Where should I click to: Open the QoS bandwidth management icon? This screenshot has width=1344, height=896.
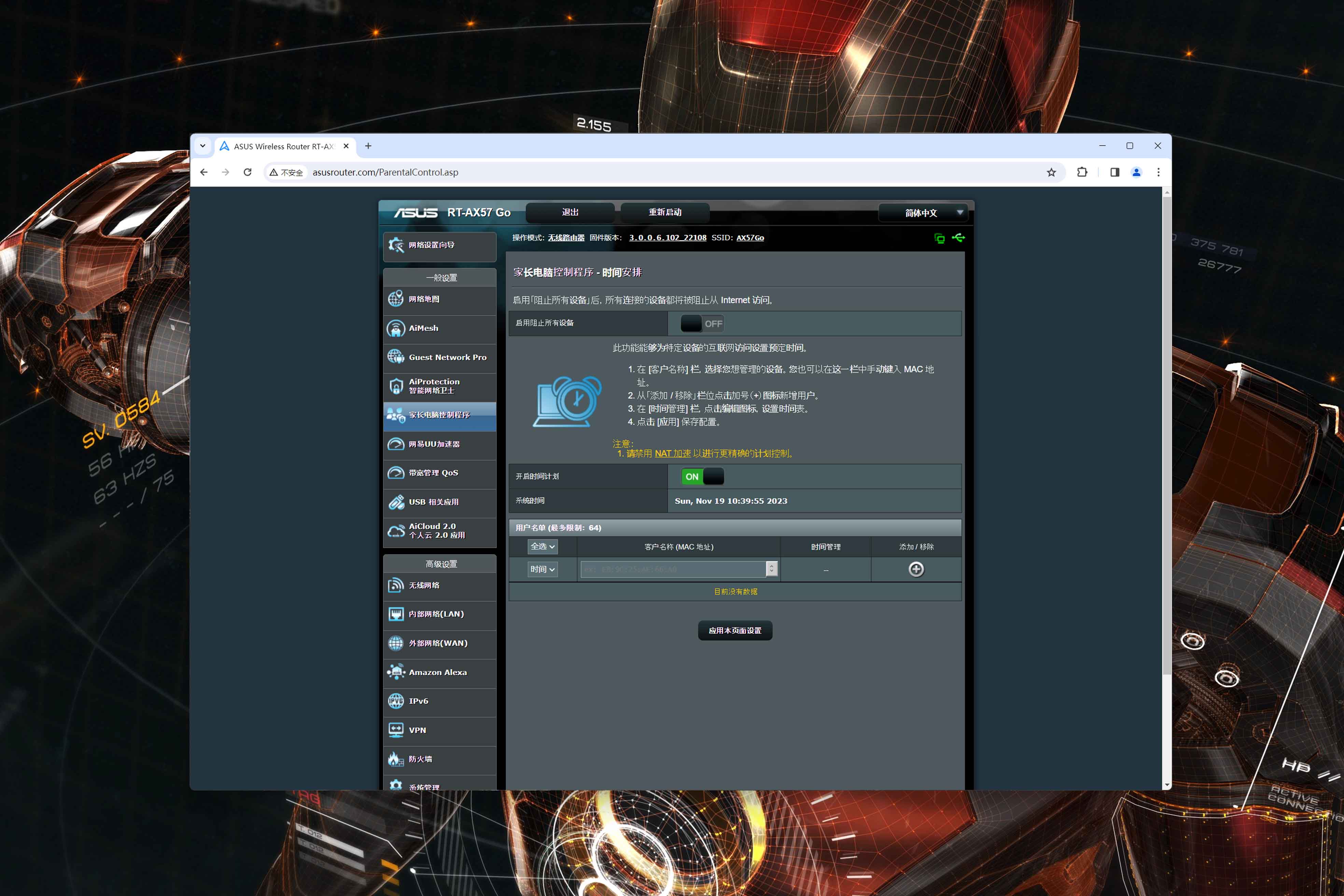pyautogui.click(x=396, y=473)
